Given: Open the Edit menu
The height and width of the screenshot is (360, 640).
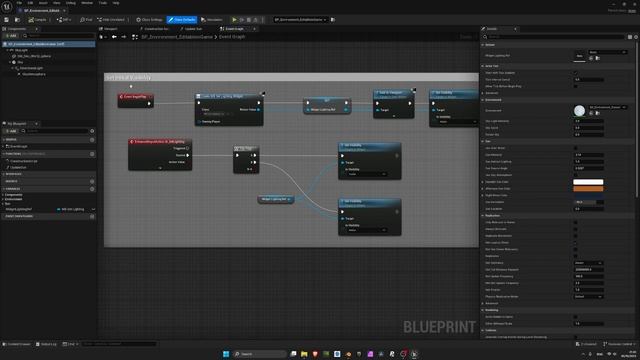Looking at the screenshot, I should click(30, 3).
